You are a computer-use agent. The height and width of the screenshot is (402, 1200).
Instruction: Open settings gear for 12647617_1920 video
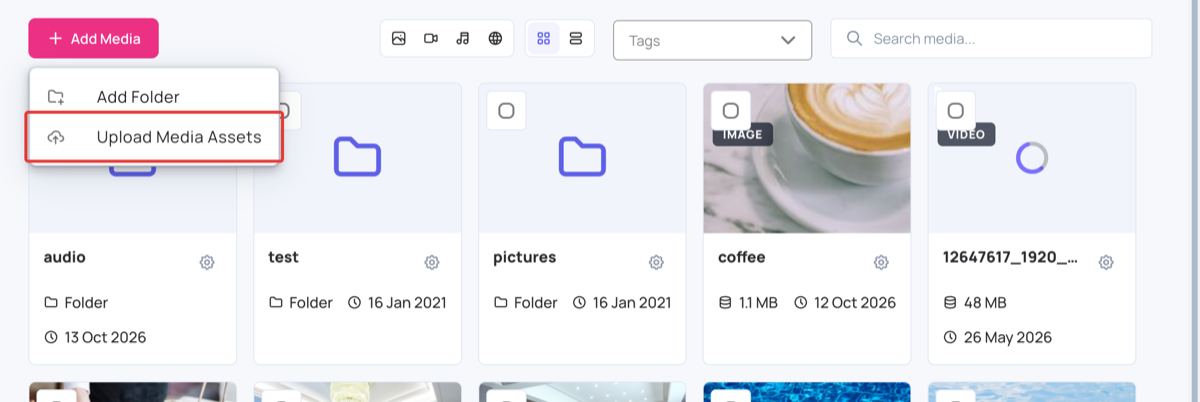point(1106,262)
